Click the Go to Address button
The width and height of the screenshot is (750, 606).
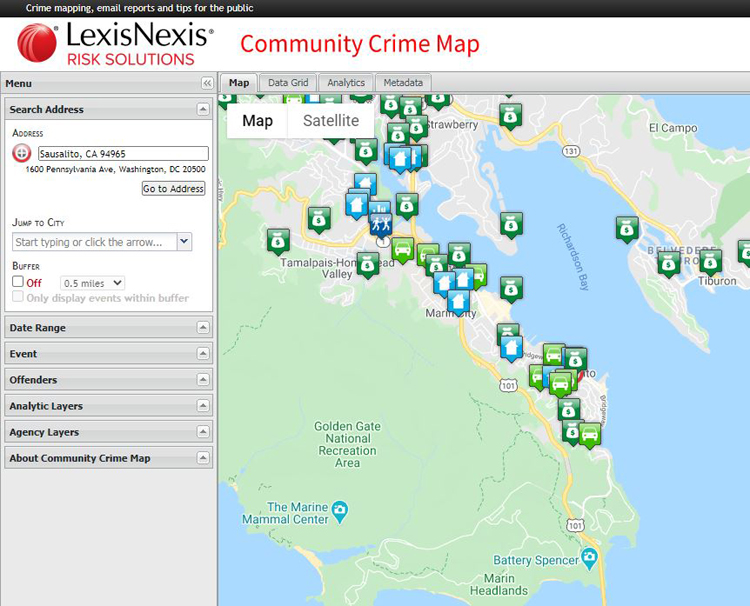click(x=174, y=188)
